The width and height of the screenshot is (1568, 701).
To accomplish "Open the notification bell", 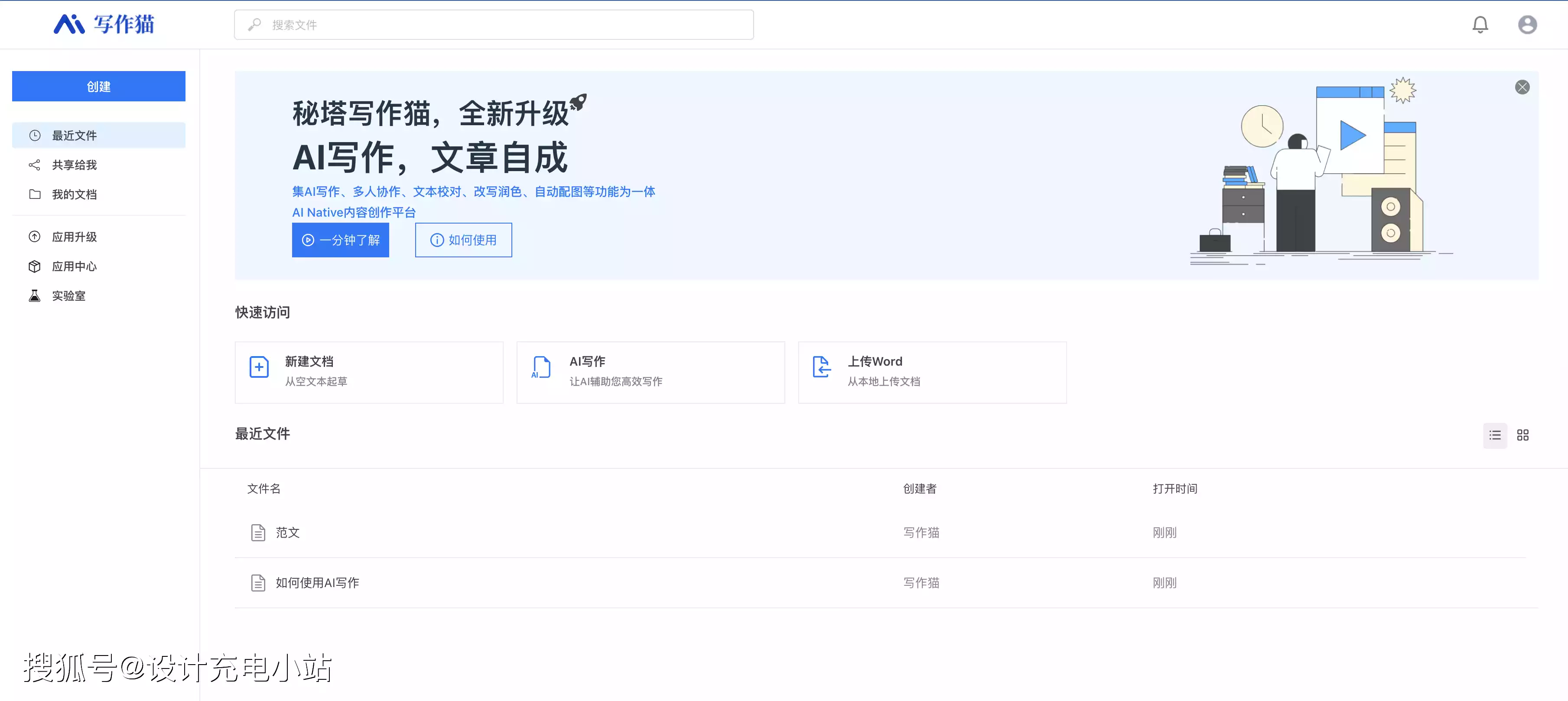I will pyautogui.click(x=1480, y=24).
